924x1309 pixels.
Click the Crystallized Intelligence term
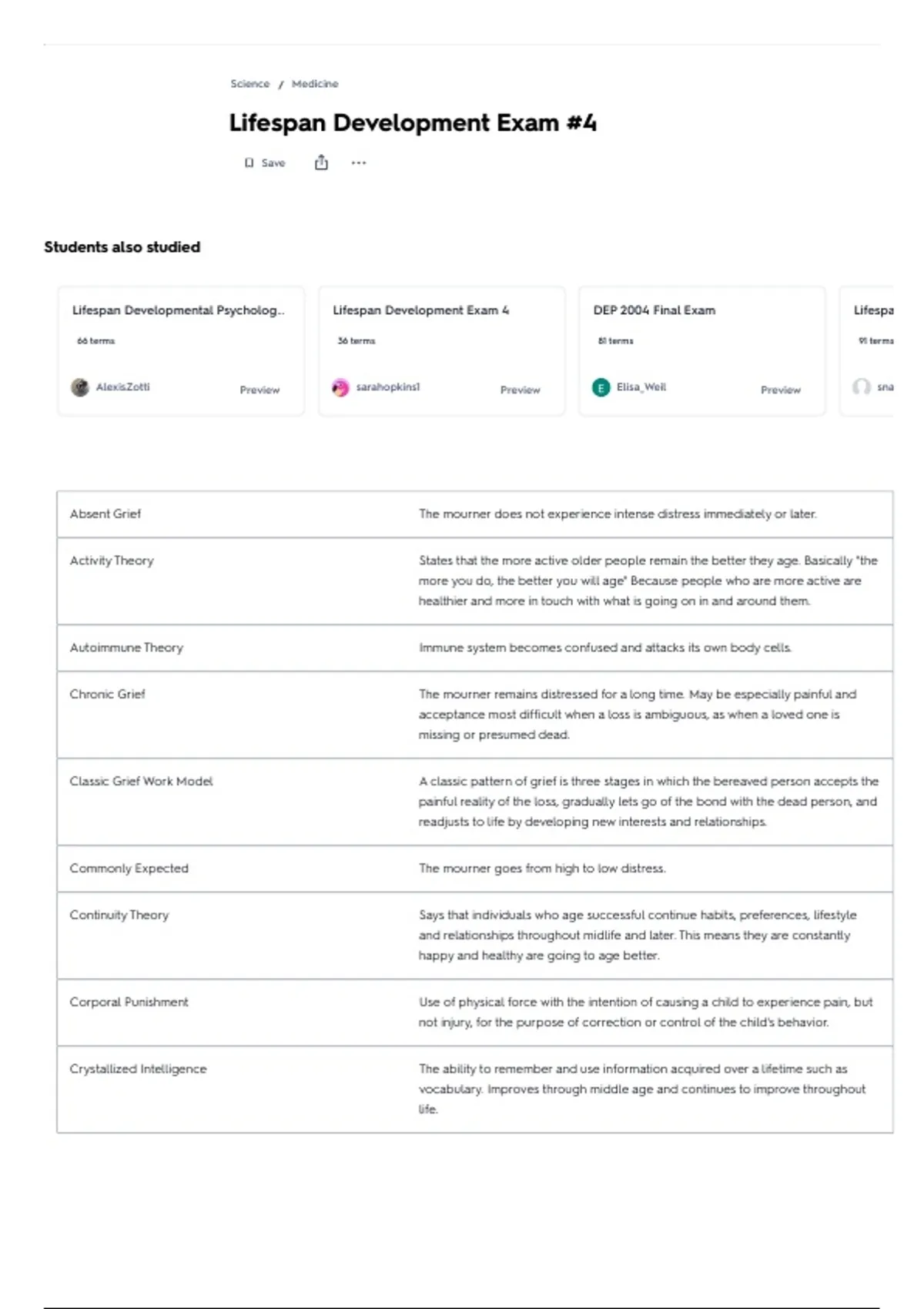(138, 1069)
